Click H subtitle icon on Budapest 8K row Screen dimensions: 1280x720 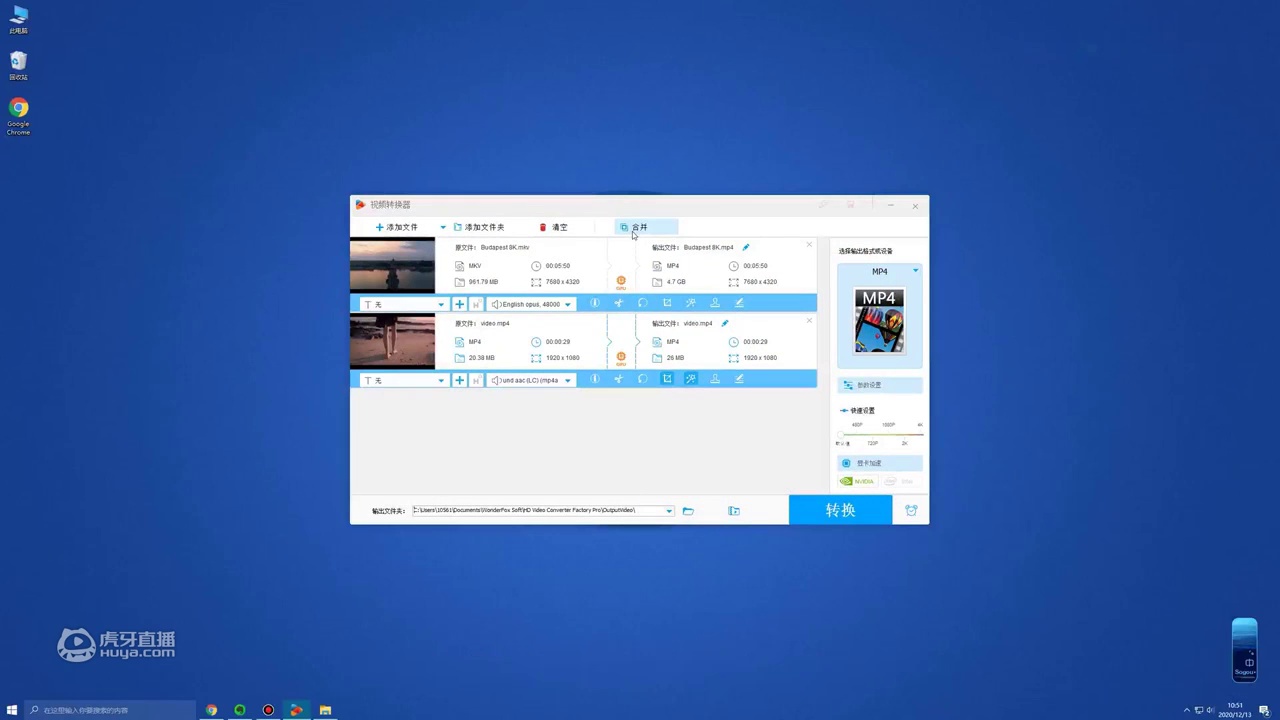(x=476, y=304)
